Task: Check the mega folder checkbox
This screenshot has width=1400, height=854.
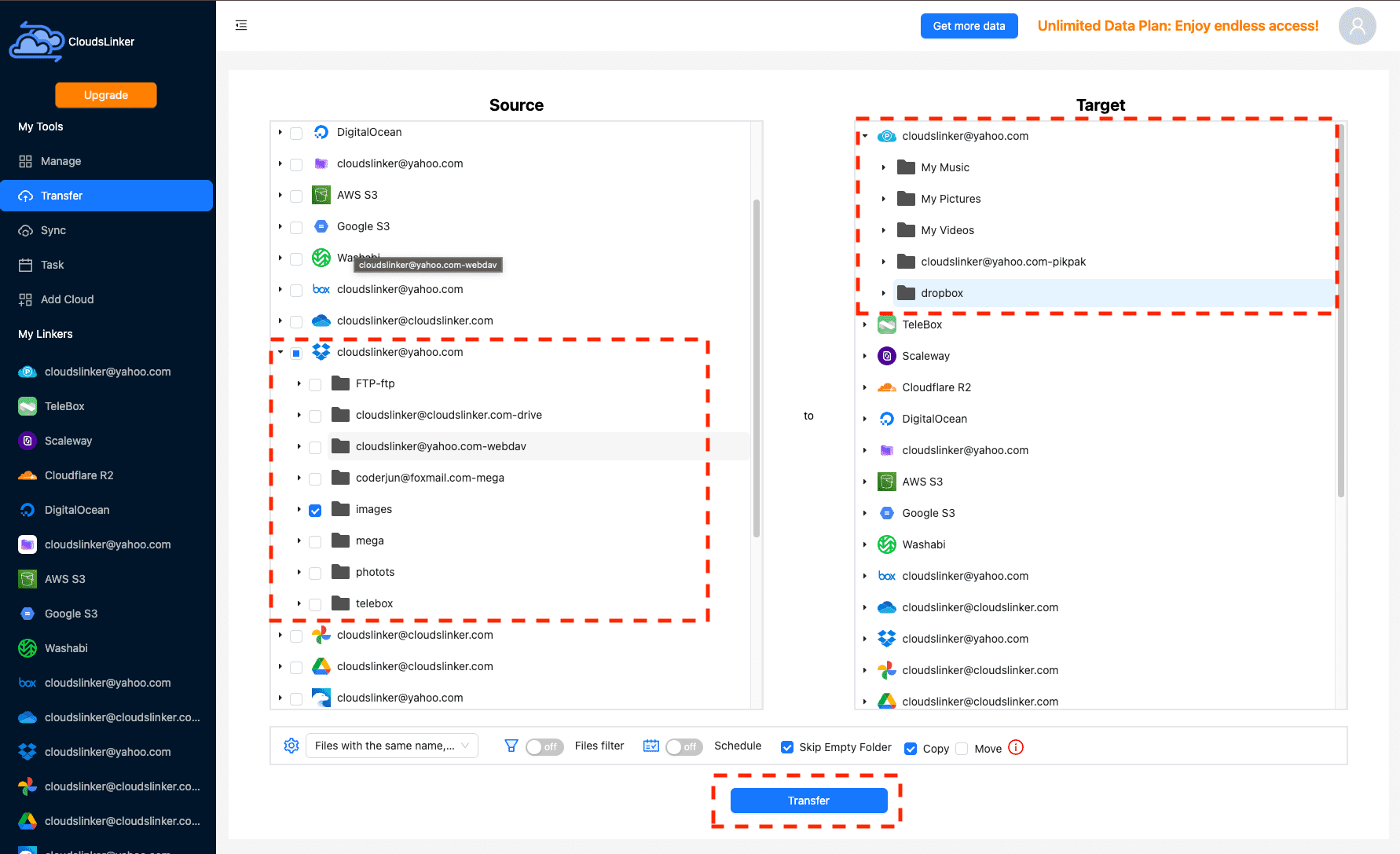Action: point(315,541)
